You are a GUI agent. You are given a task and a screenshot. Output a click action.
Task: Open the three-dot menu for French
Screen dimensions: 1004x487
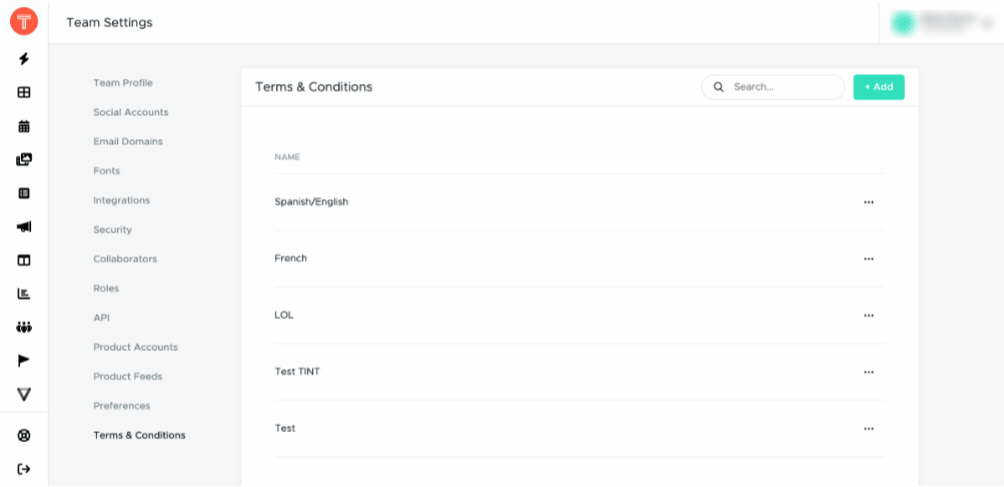point(868,259)
